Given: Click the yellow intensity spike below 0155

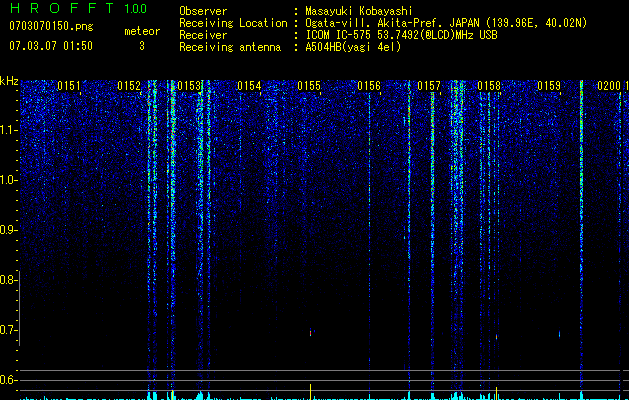Looking at the screenshot, I should coord(310,392).
